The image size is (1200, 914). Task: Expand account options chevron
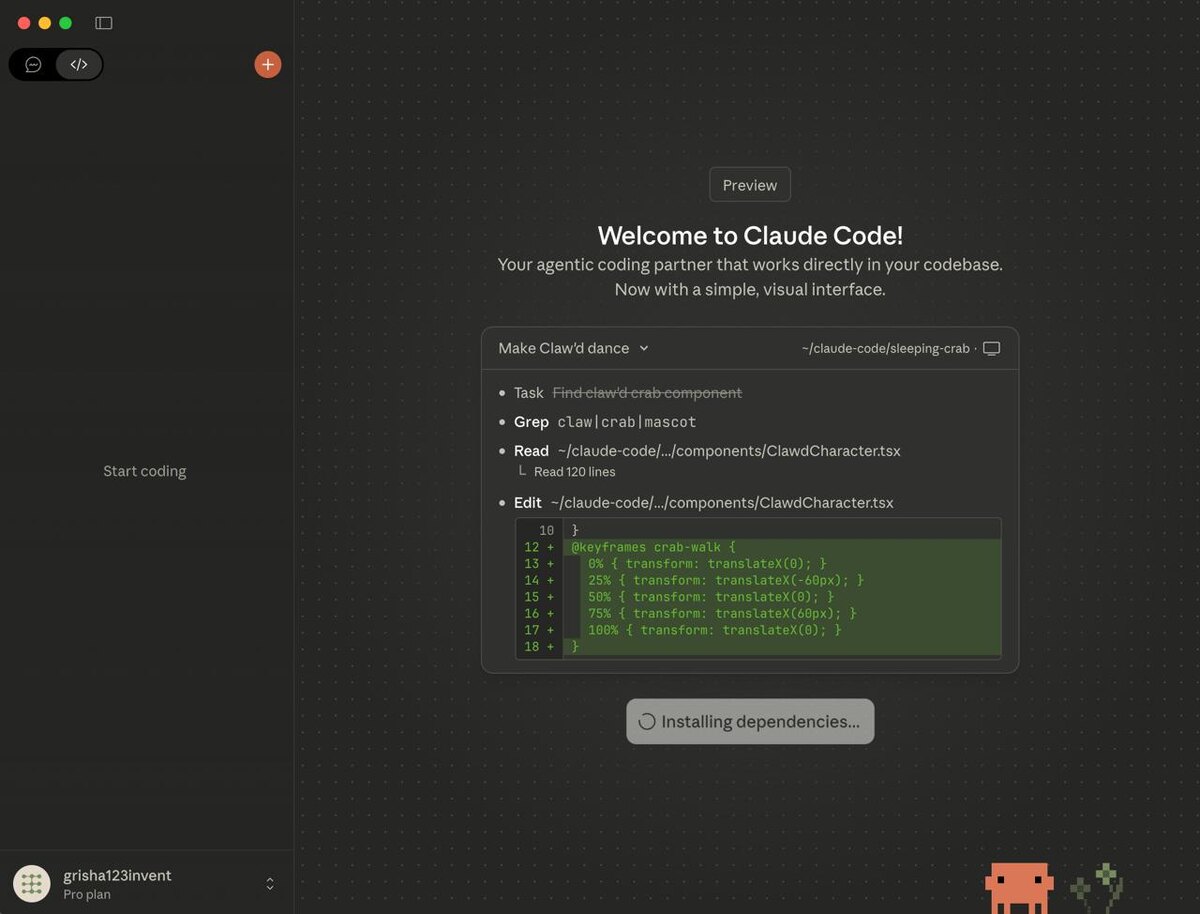coord(270,884)
